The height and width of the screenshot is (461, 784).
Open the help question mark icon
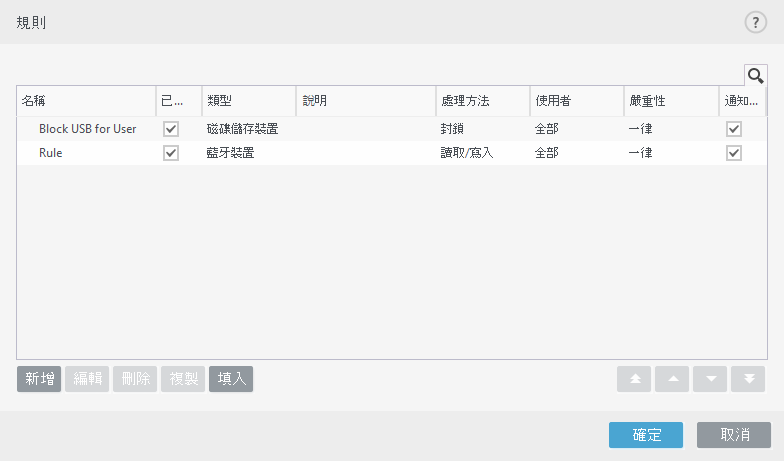coord(755,23)
